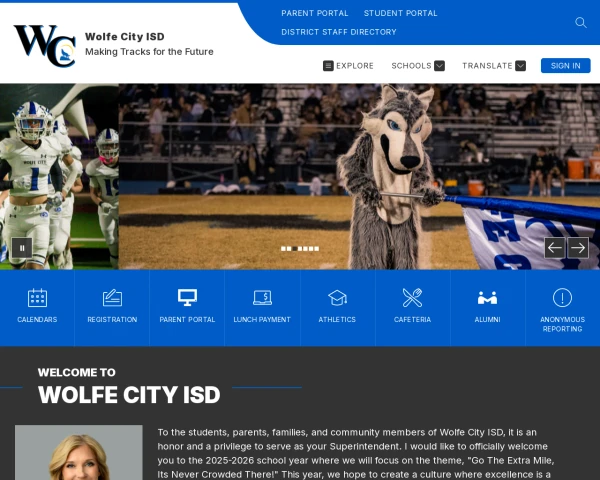Go to previous slide arrow
Image resolution: width=600 pixels, height=480 pixels.
click(555, 248)
